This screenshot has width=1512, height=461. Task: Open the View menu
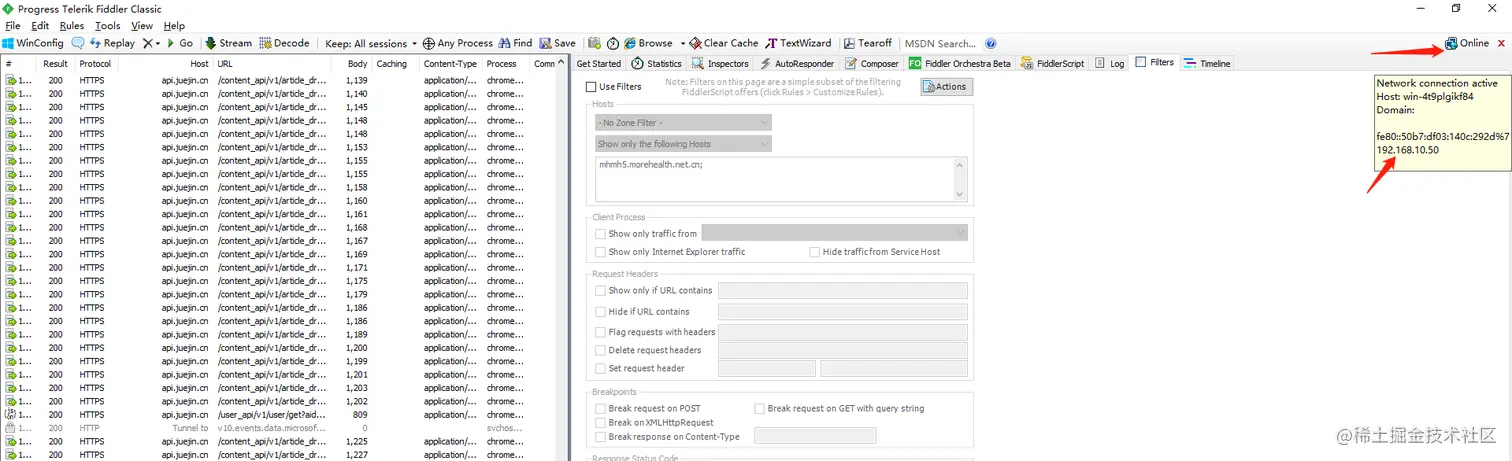142,25
